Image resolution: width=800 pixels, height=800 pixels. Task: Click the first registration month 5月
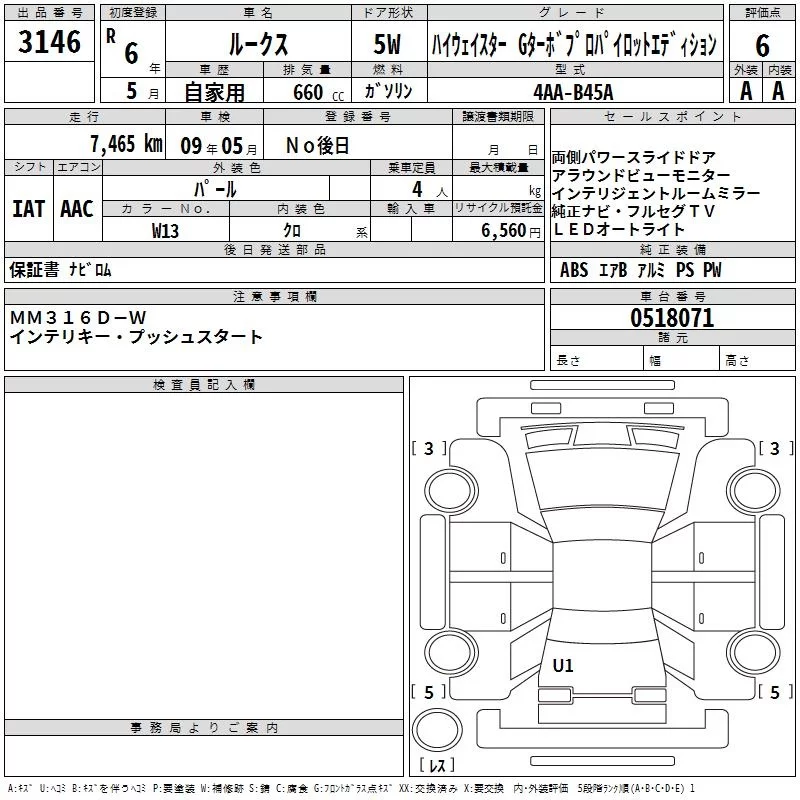[x=143, y=91]
